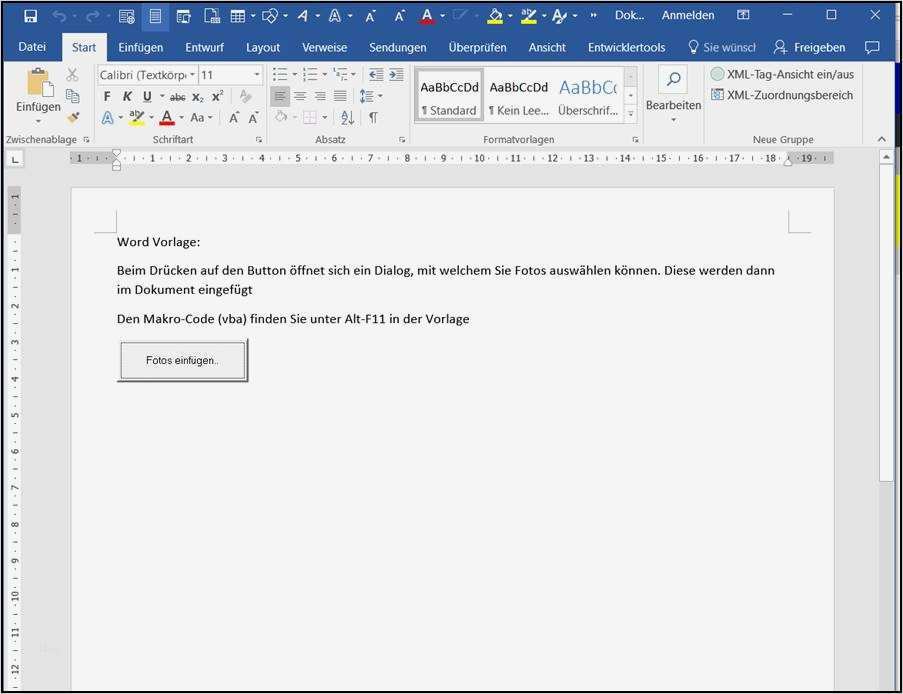This screenshot has width=903, height=694.
Task: Toggle italic with the K button
Action: pyautogui.click(x=127, y=97)
